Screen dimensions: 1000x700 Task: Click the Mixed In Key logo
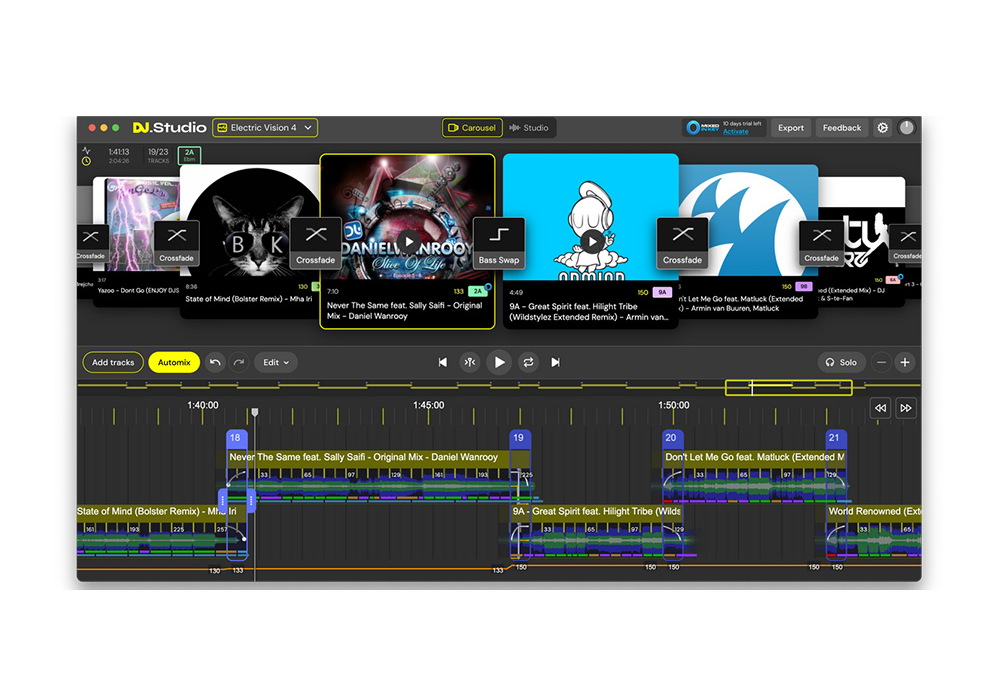702,128
